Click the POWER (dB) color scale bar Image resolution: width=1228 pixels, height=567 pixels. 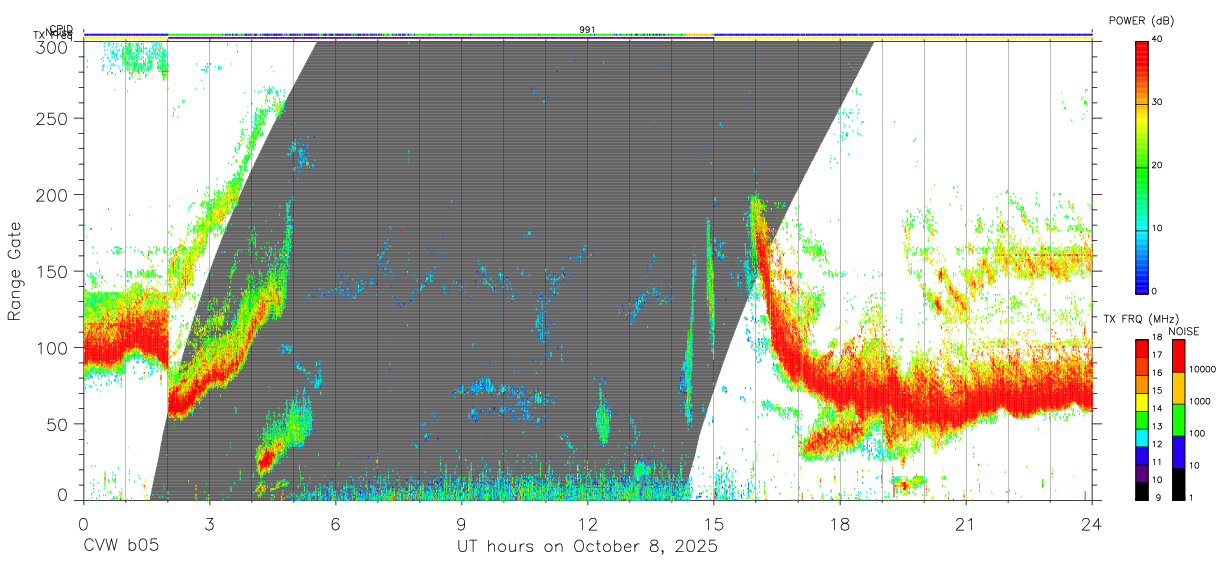click(1142, 166)
